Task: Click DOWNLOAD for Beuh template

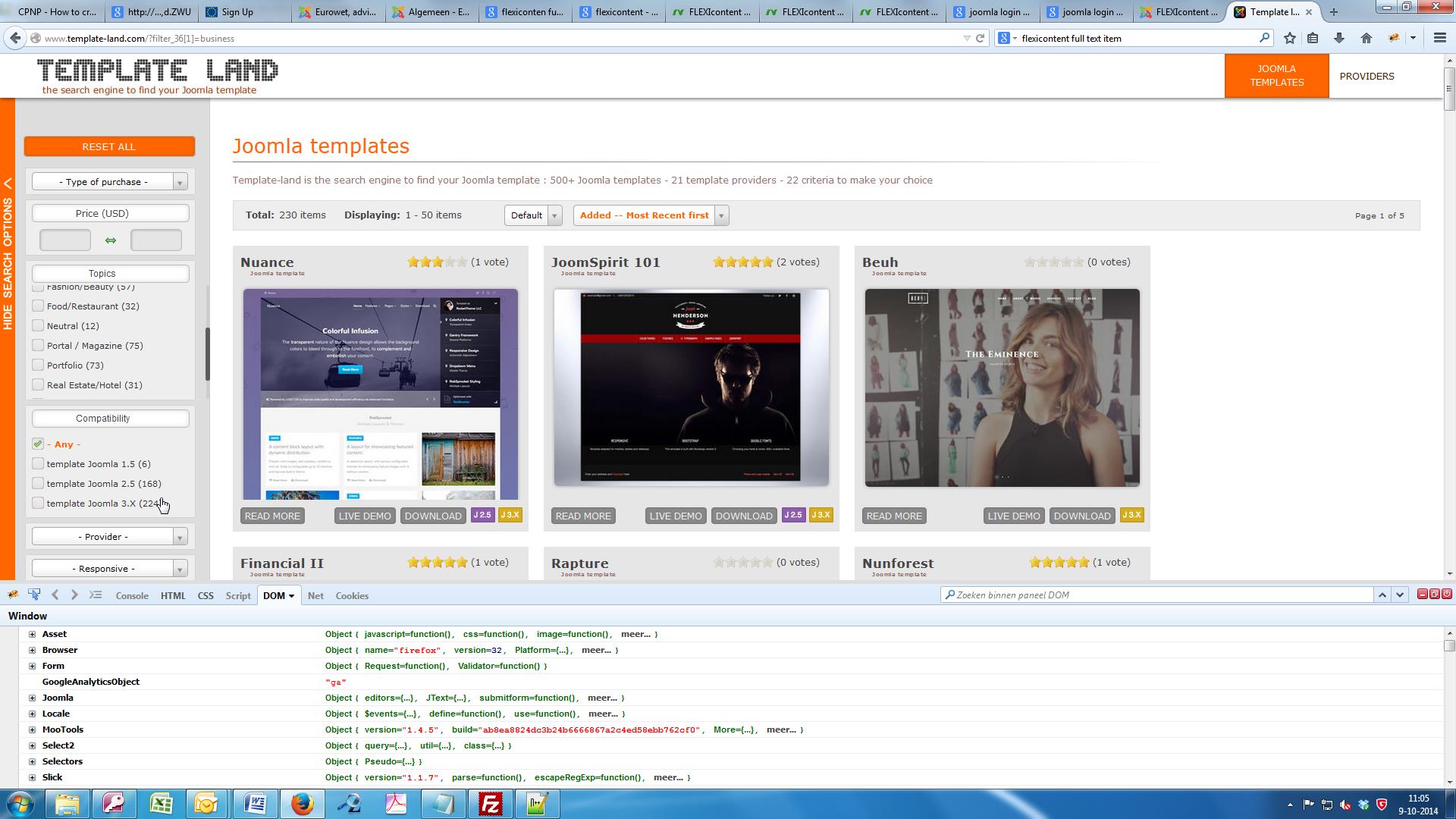Action: [x=1082, y=516]
